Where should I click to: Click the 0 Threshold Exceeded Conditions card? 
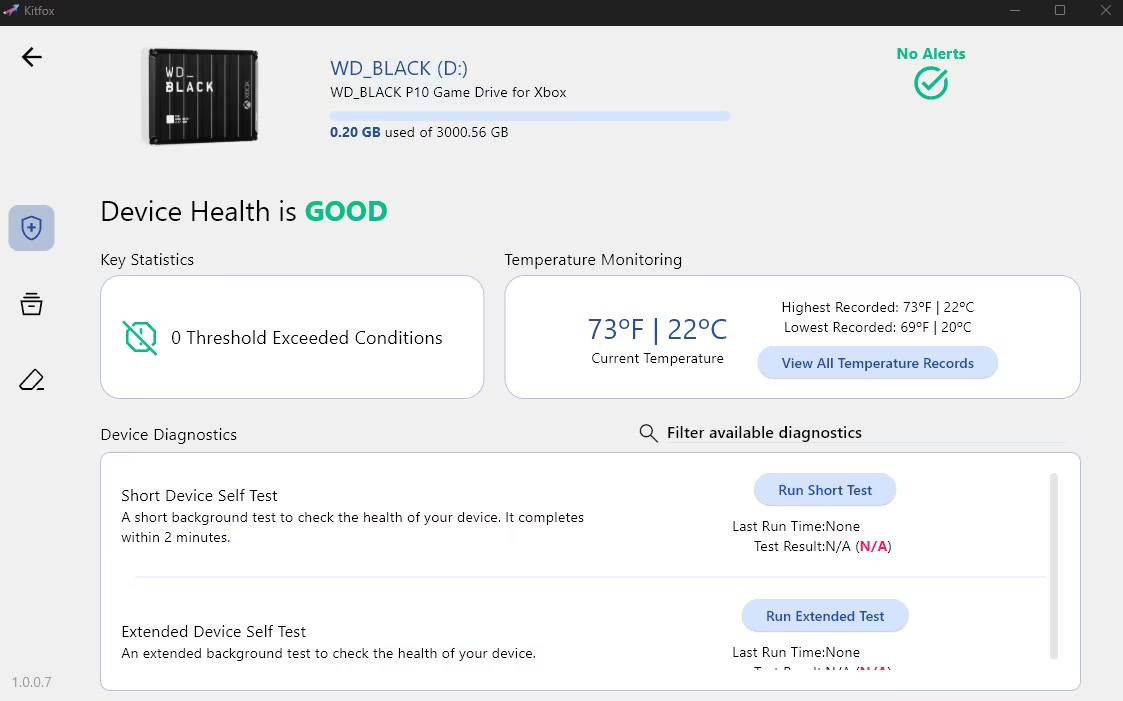click(292, 338)
